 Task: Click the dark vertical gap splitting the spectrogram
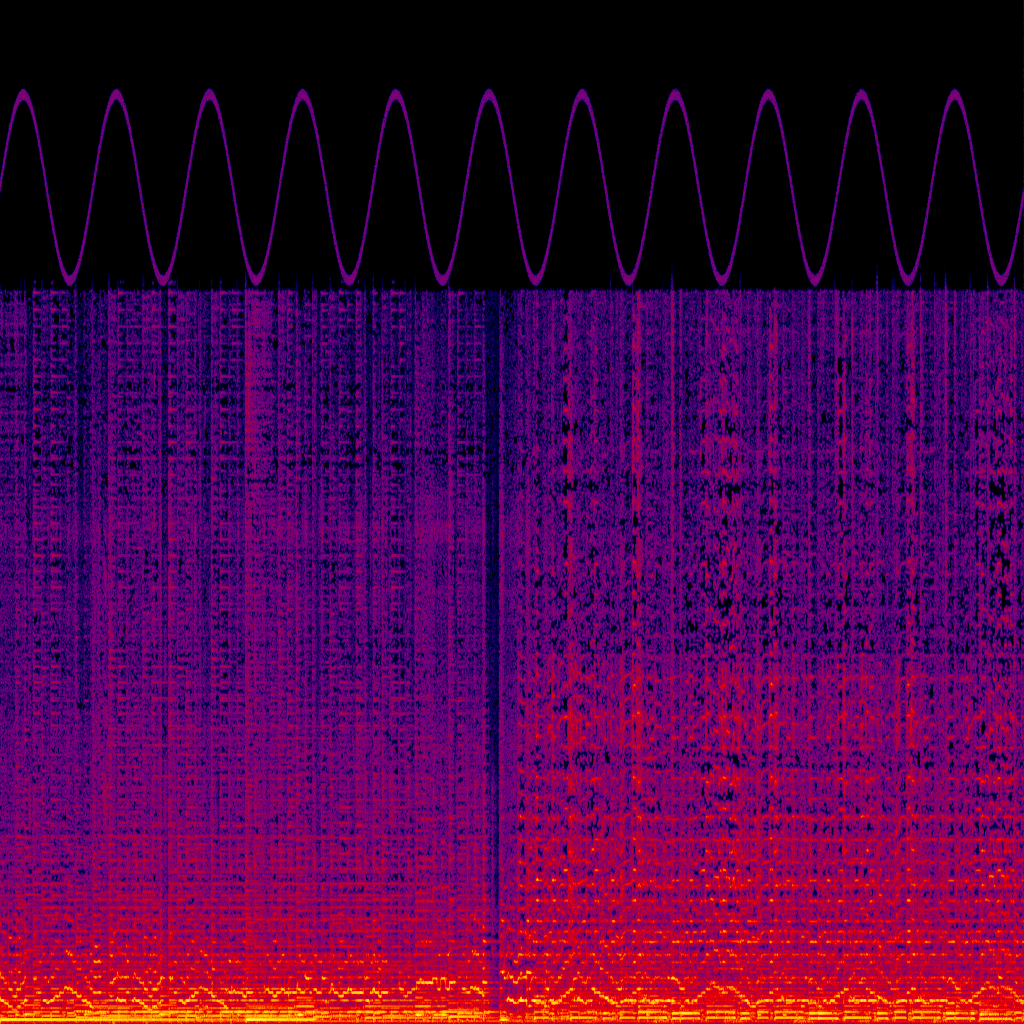pyautogui.click(x=492, y=600)
